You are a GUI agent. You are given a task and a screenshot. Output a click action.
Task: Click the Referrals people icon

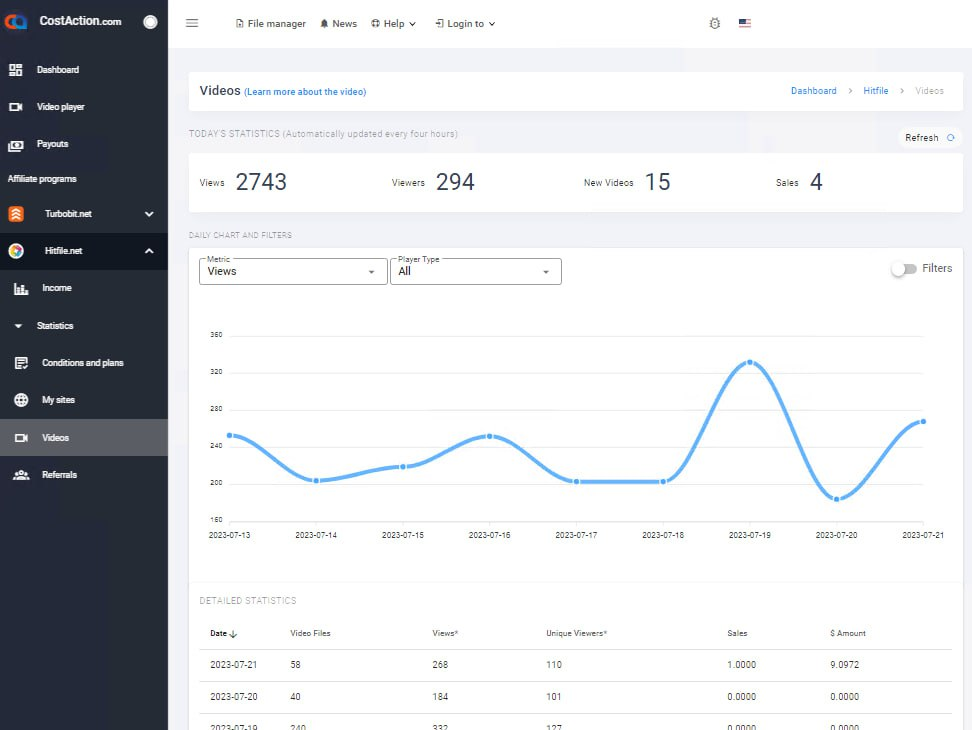[21, 475]
